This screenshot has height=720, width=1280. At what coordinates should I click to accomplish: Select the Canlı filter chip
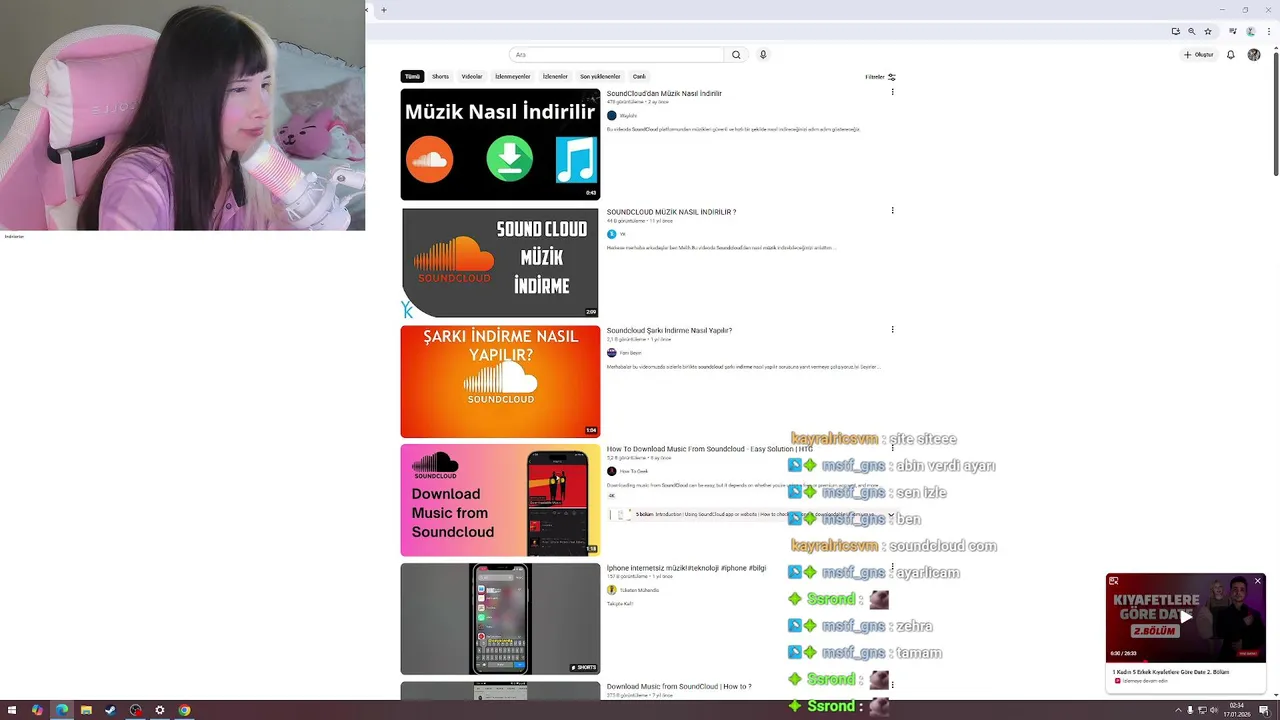tap(639, 77)
